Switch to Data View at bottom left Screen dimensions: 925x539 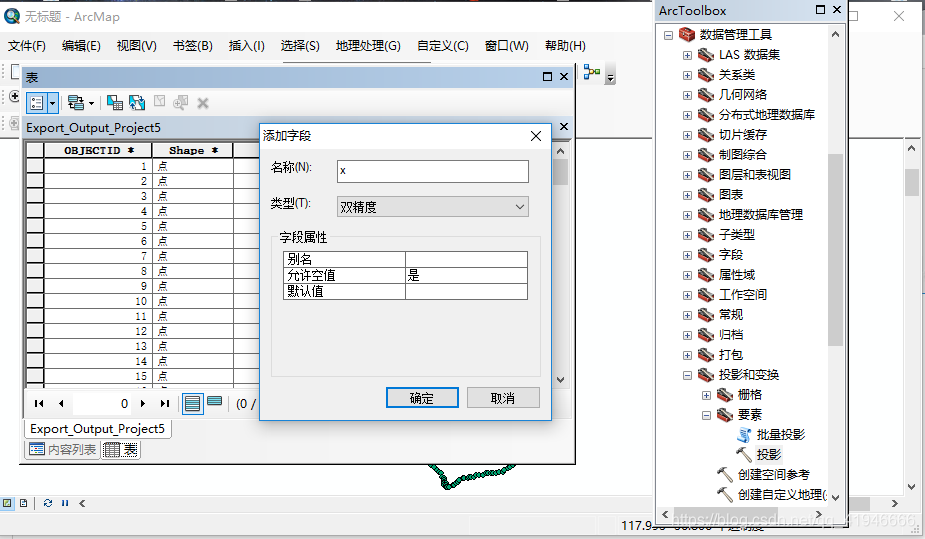pos(7,503)
